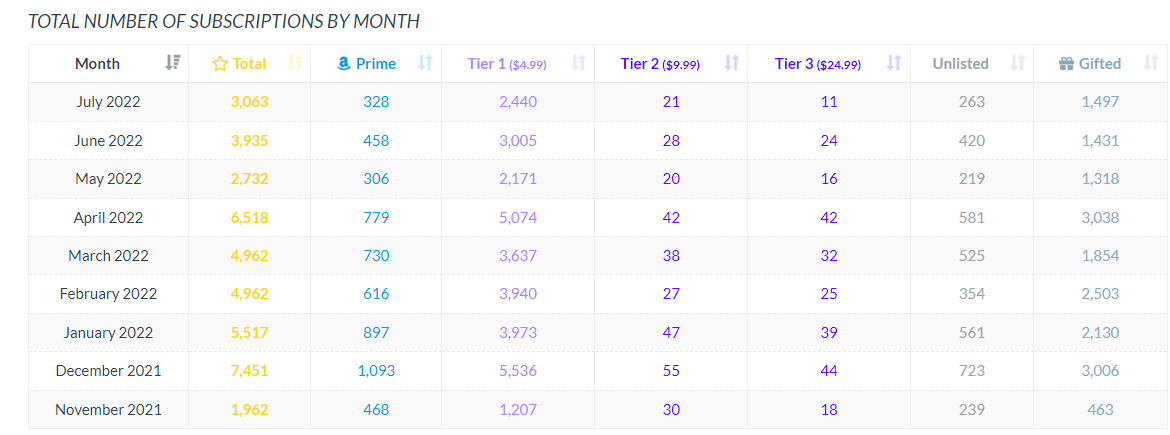
Task: Click the star icon beside Total
Action: tap(219, 63)
